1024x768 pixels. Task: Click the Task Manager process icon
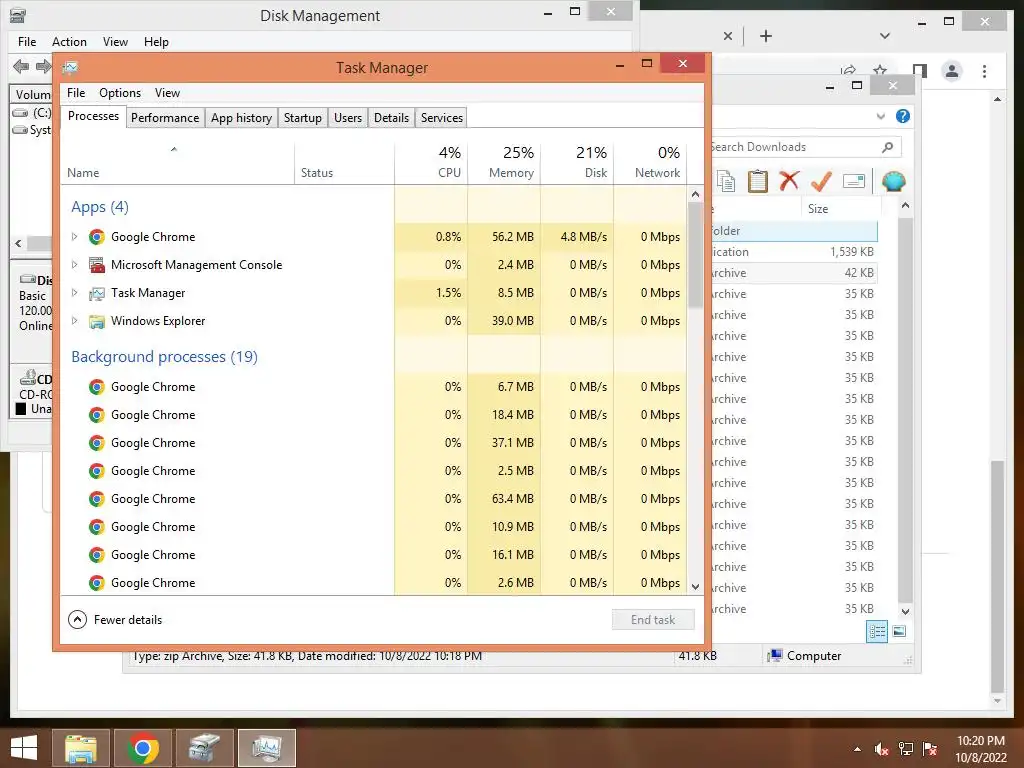pyautogui.click(x=97, y=293)
